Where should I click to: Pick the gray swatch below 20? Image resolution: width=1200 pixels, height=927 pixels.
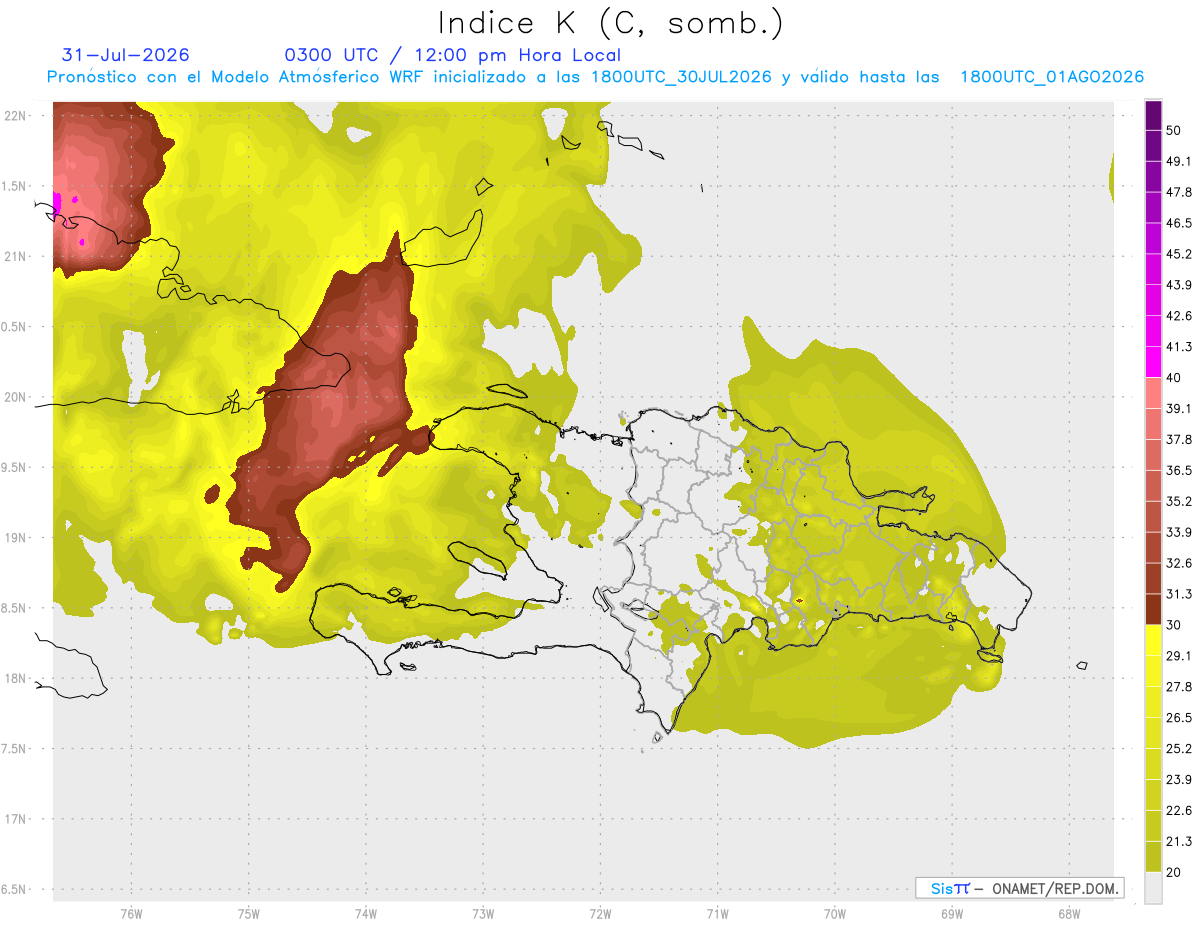click(x=1153, y=888)
